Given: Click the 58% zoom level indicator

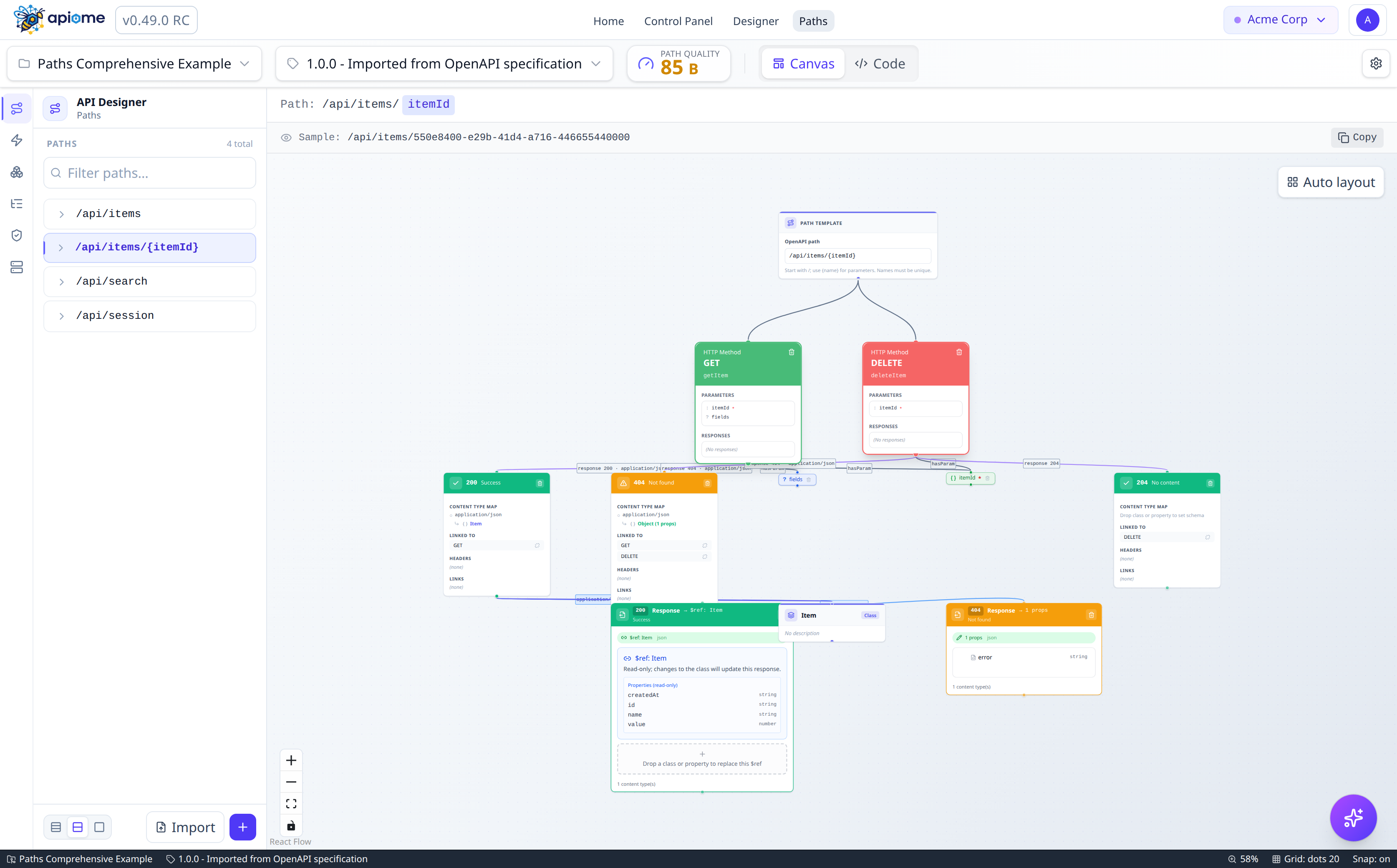Looking at the screenshot, I should point(1243,859).
